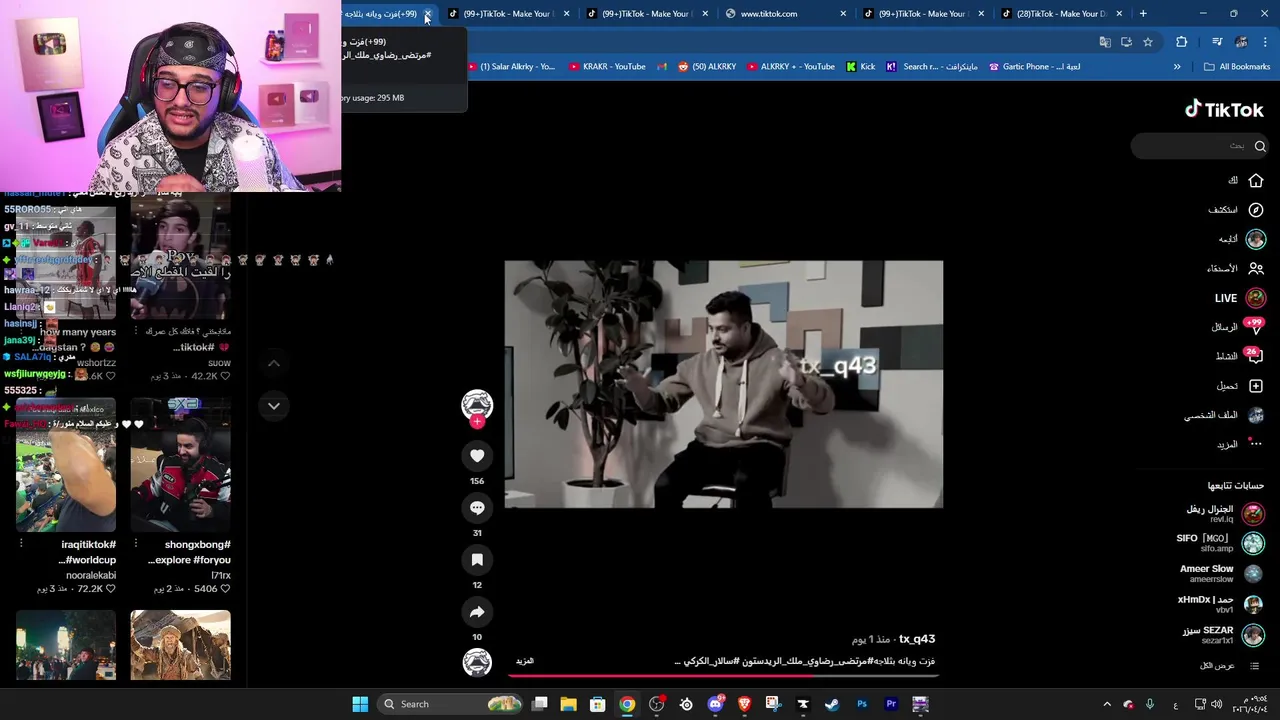Screen dimensions: 1280x720
Task: Open comments with the speech bubble icon
Action: pyautogui.click(x=477, y=508)
